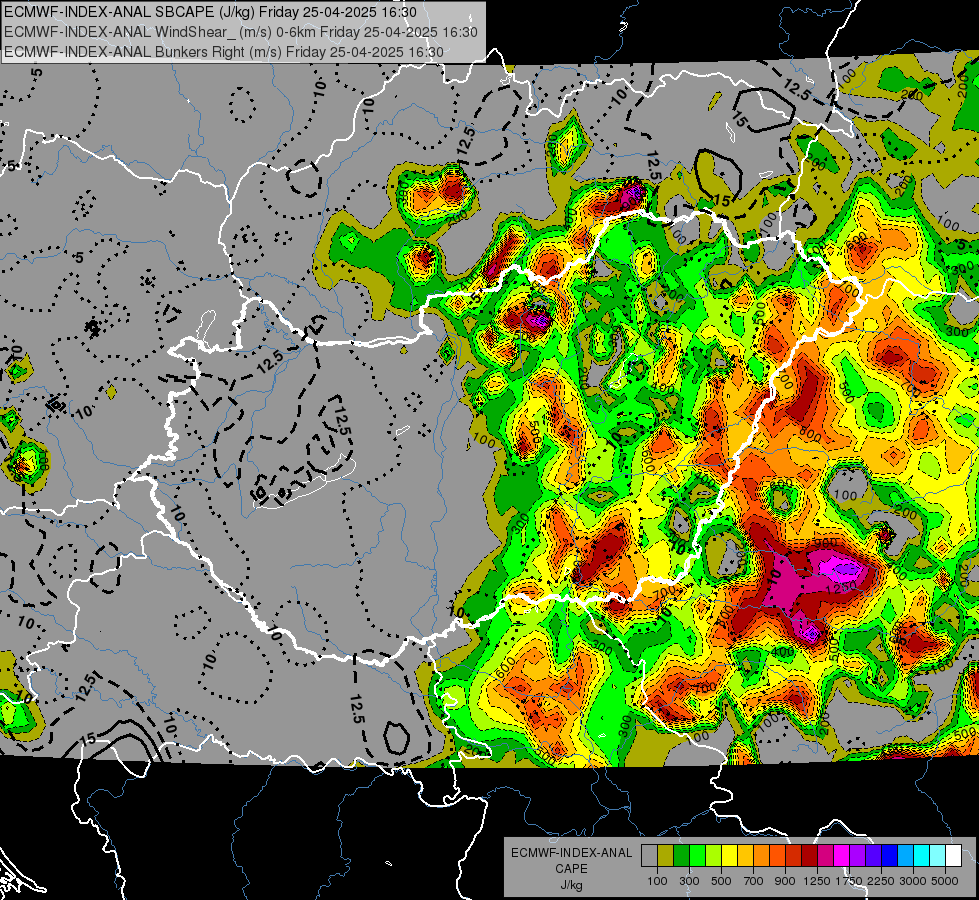Click the 1750 tick label under the color bar
979x900 pixels.
[849, 881]
